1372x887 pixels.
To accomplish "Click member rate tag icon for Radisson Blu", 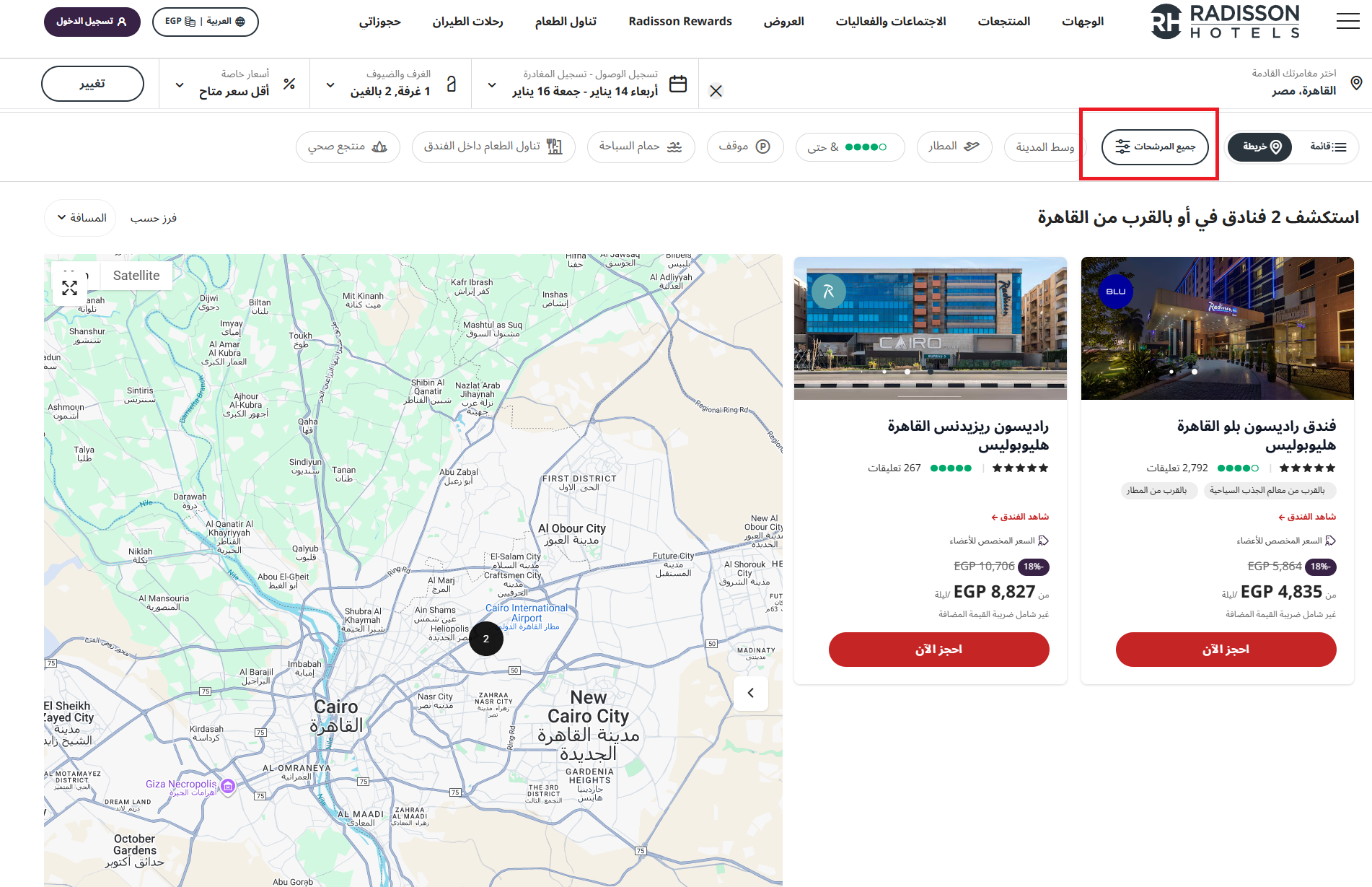I will coord(1330,541).
